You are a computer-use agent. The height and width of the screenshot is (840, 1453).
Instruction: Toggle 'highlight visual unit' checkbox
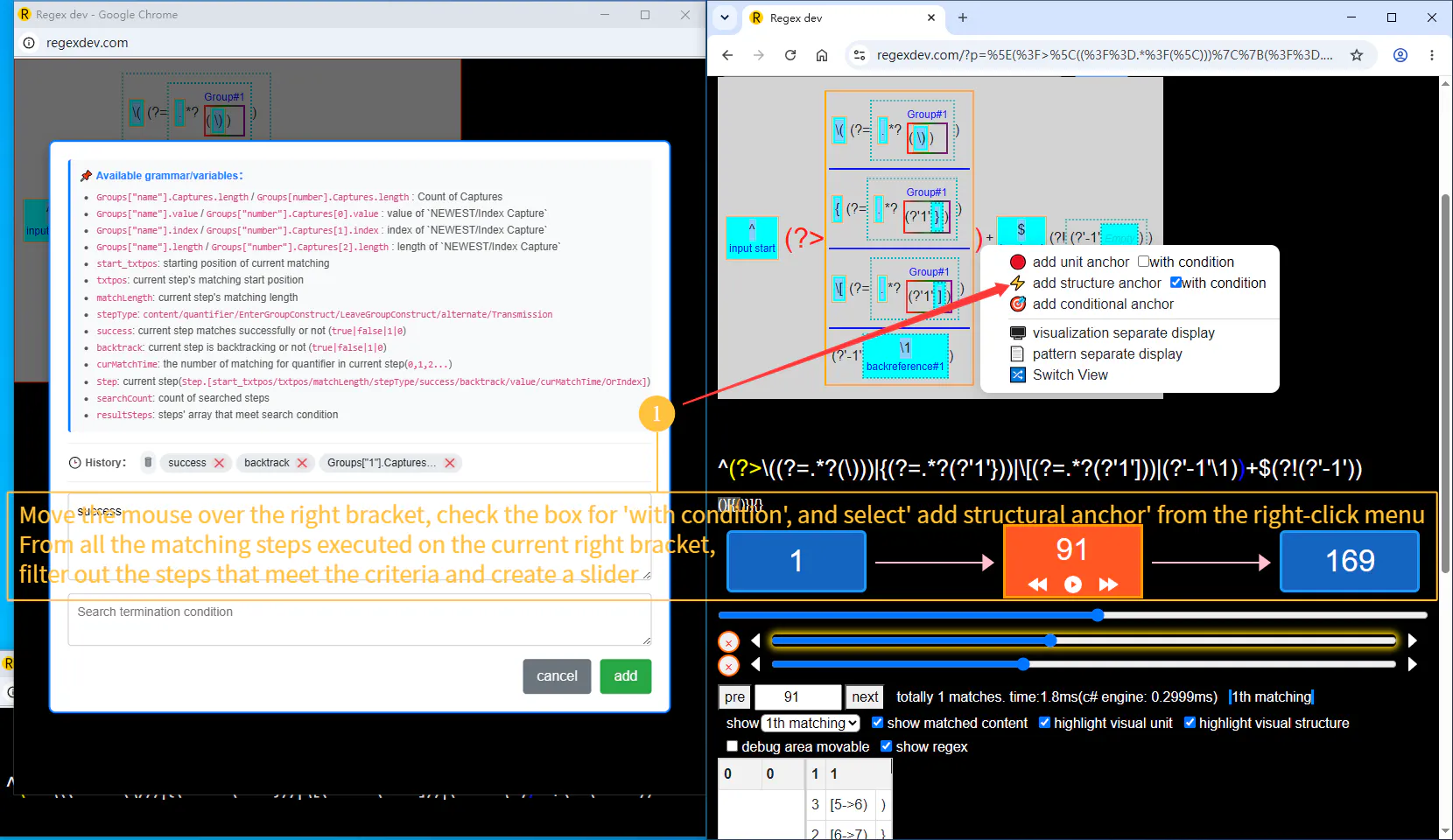click(x=1044, y=723)
